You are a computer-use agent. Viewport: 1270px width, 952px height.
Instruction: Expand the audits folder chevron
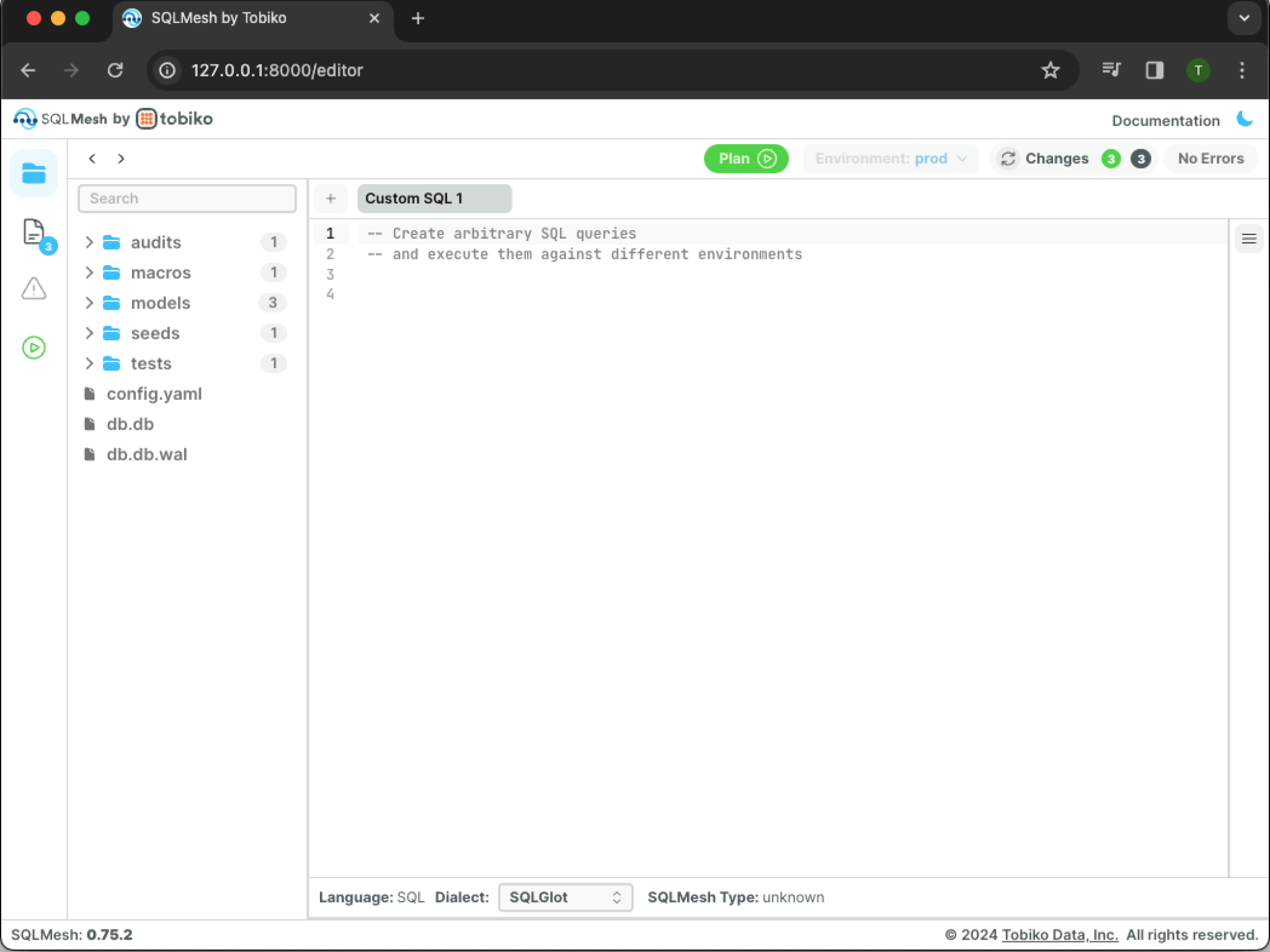click(89, 242)
